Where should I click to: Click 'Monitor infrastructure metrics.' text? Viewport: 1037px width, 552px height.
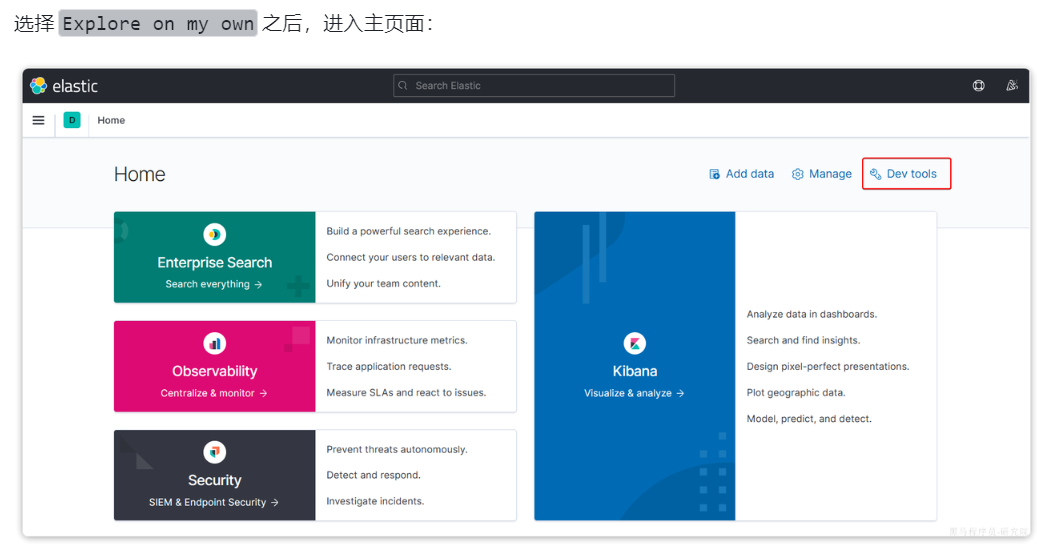pos(397,340)
